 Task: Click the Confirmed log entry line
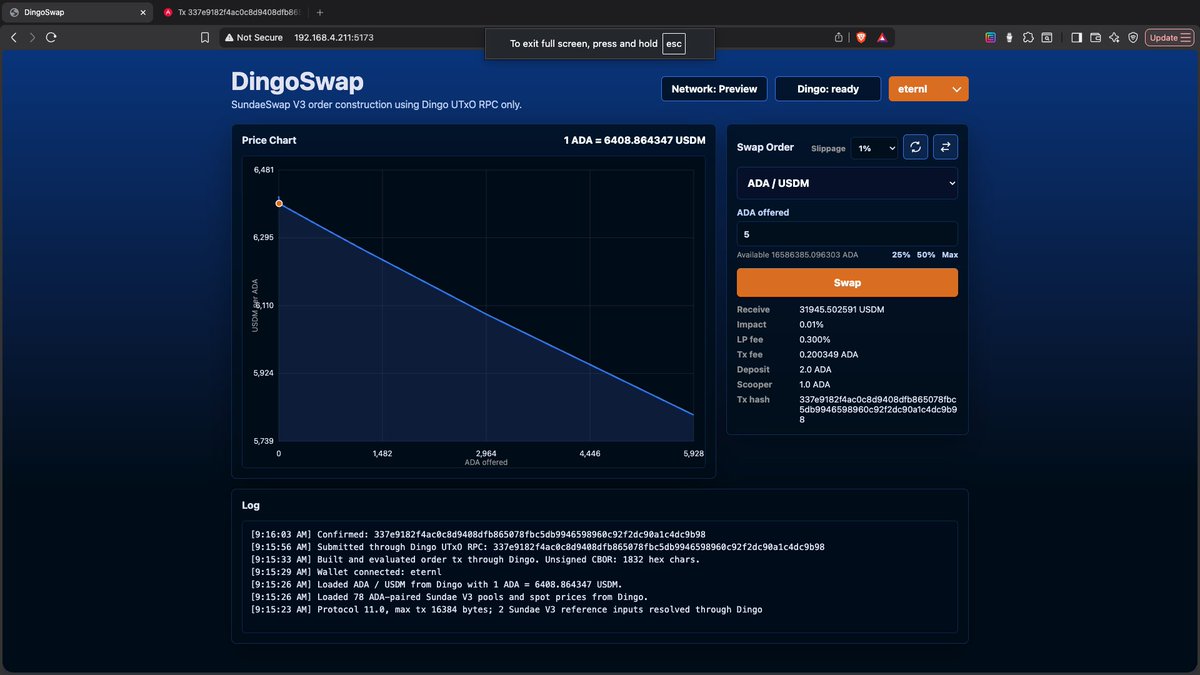[478, 534]
